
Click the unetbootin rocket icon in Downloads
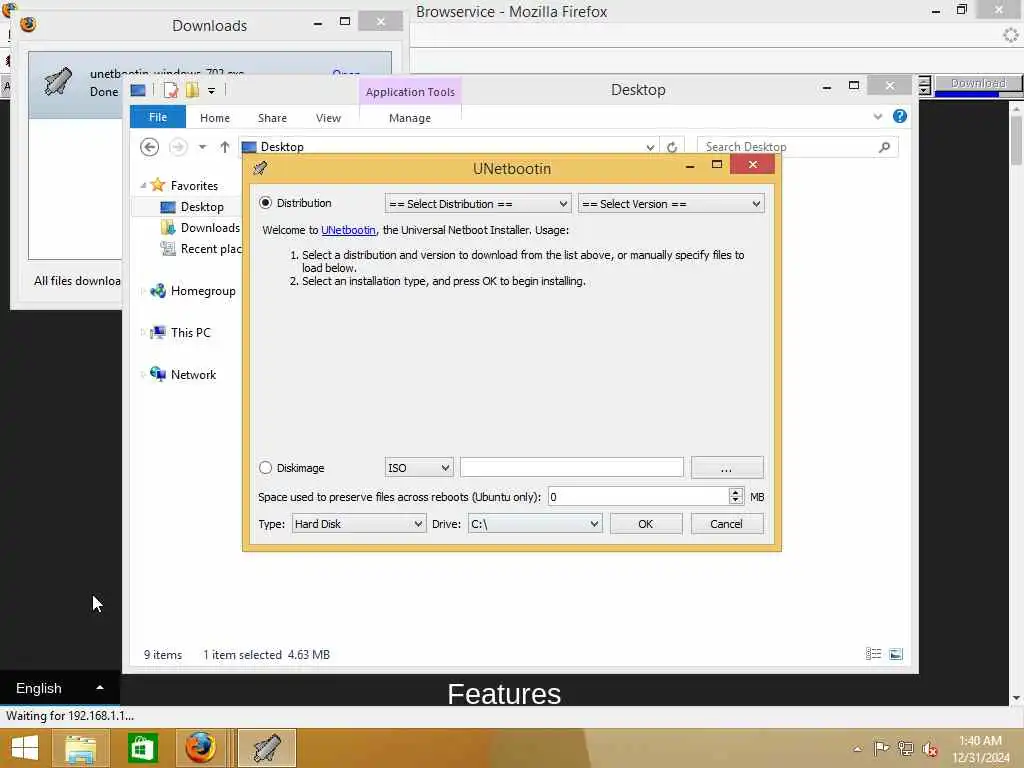point(57,82)
